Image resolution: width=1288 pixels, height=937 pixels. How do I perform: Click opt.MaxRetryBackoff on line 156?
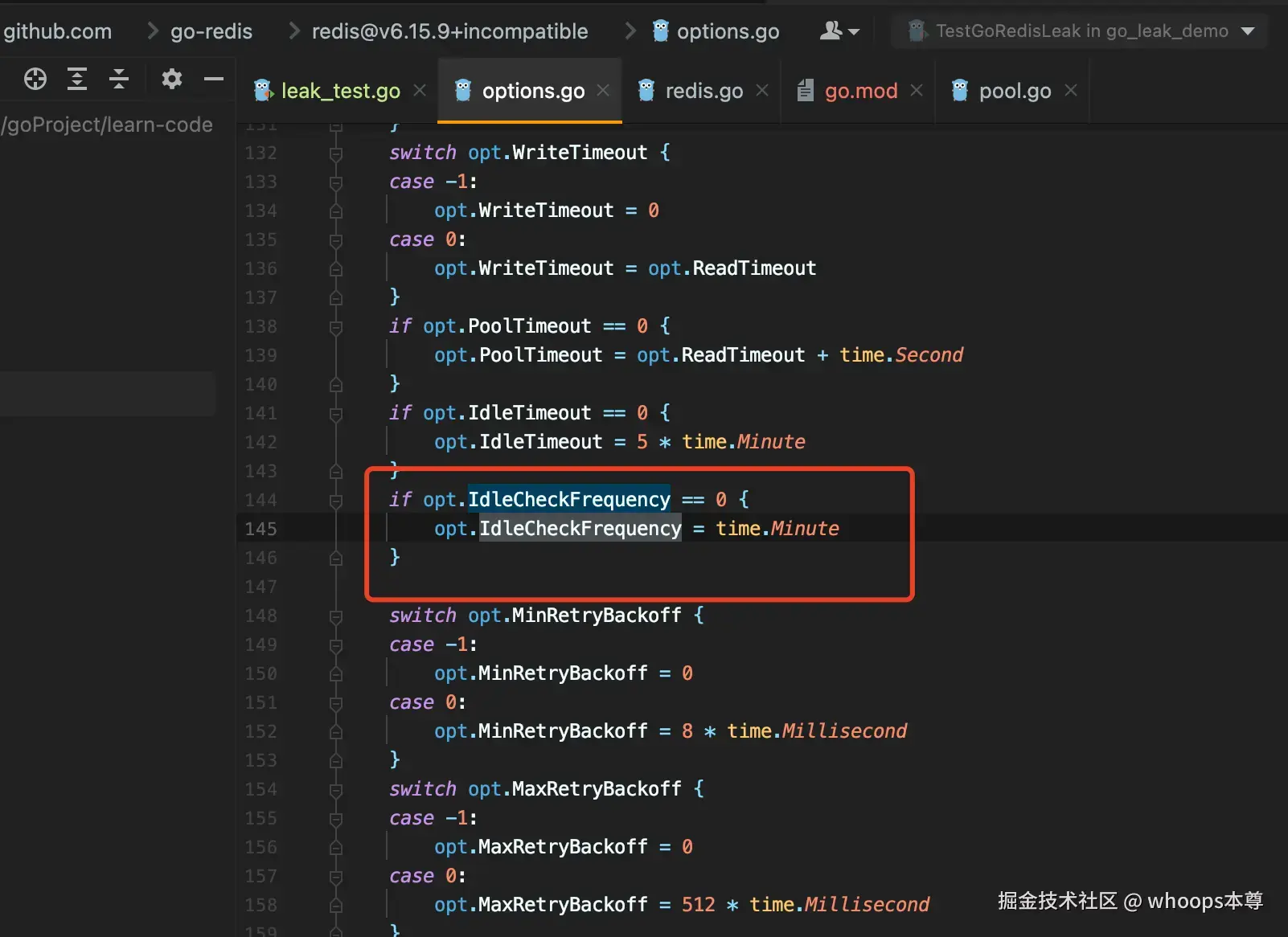(541, 846)
